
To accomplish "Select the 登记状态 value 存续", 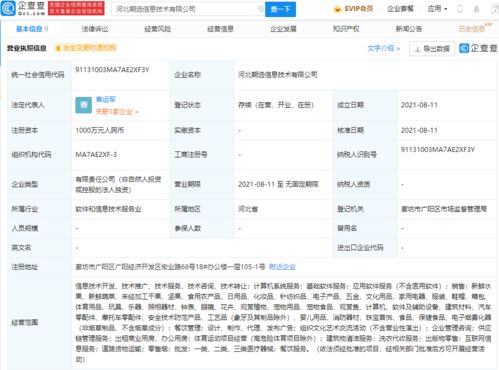I will (x=276, y=105).
